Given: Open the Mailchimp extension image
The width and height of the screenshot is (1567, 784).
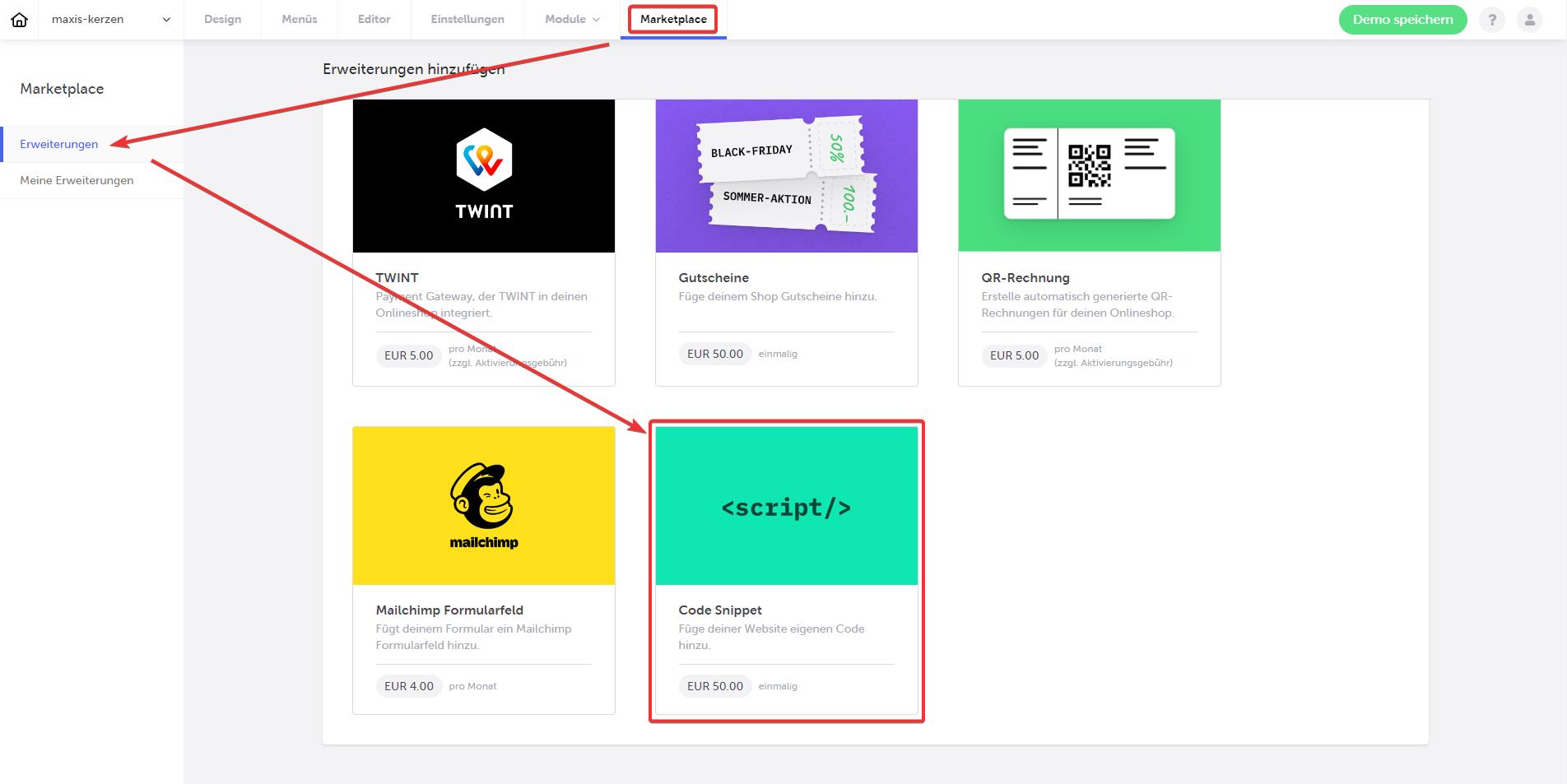Looking at the screenshot, I should [484, 506].
